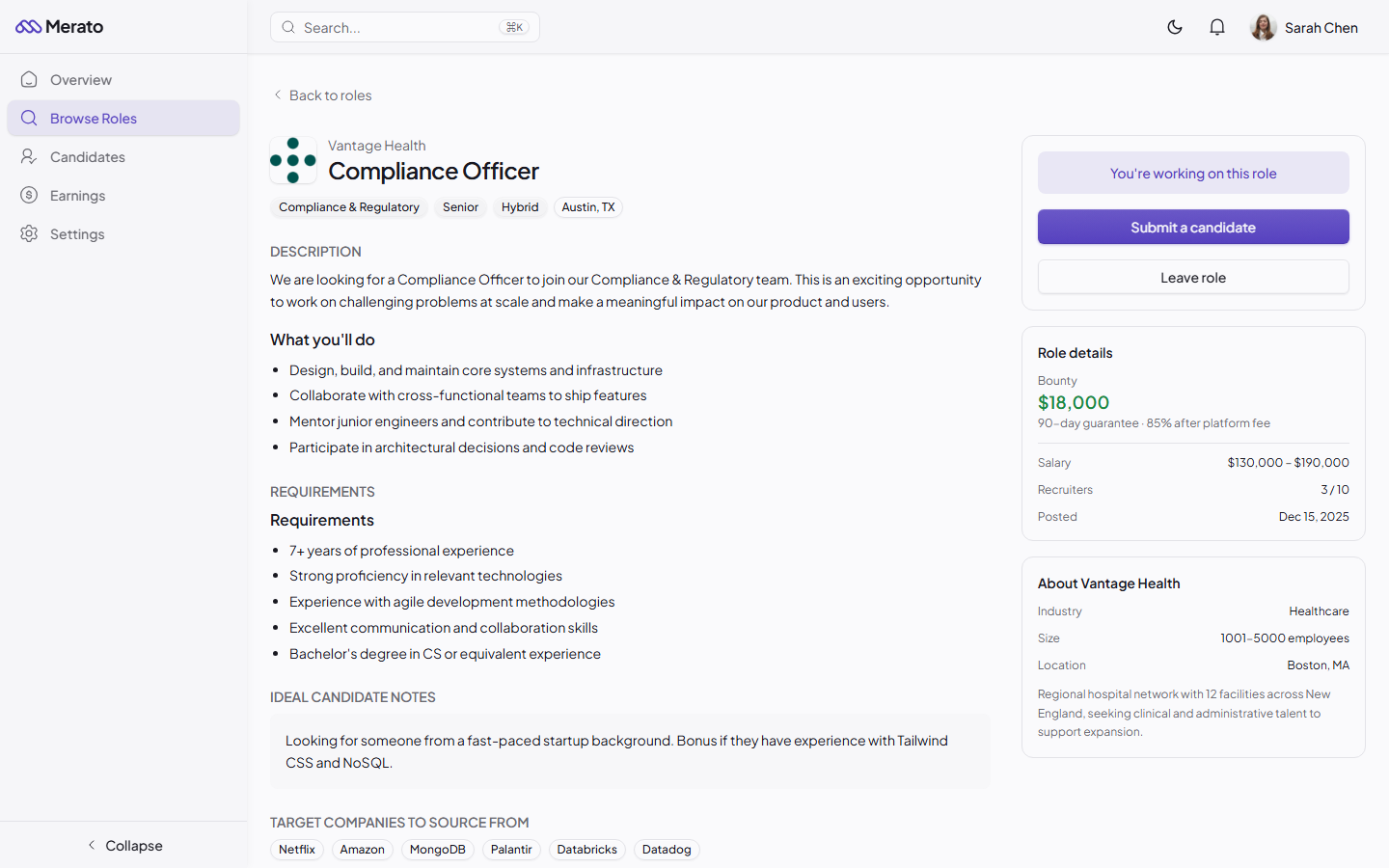Expand the Back to roles chevron
The height and width of the screenshot is (868, 1389).
[278, 95]
